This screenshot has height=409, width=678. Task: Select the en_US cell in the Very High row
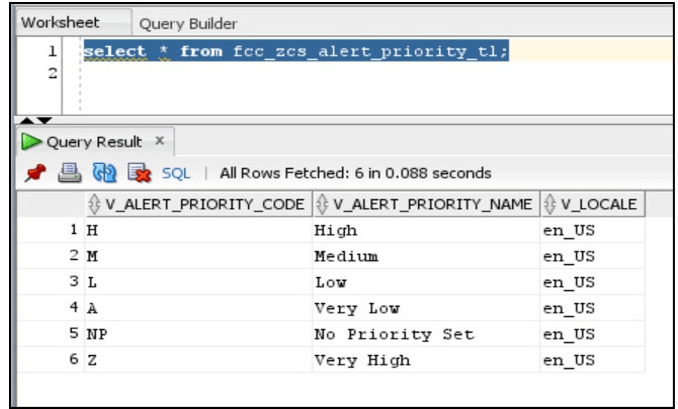tap(592, 360)
